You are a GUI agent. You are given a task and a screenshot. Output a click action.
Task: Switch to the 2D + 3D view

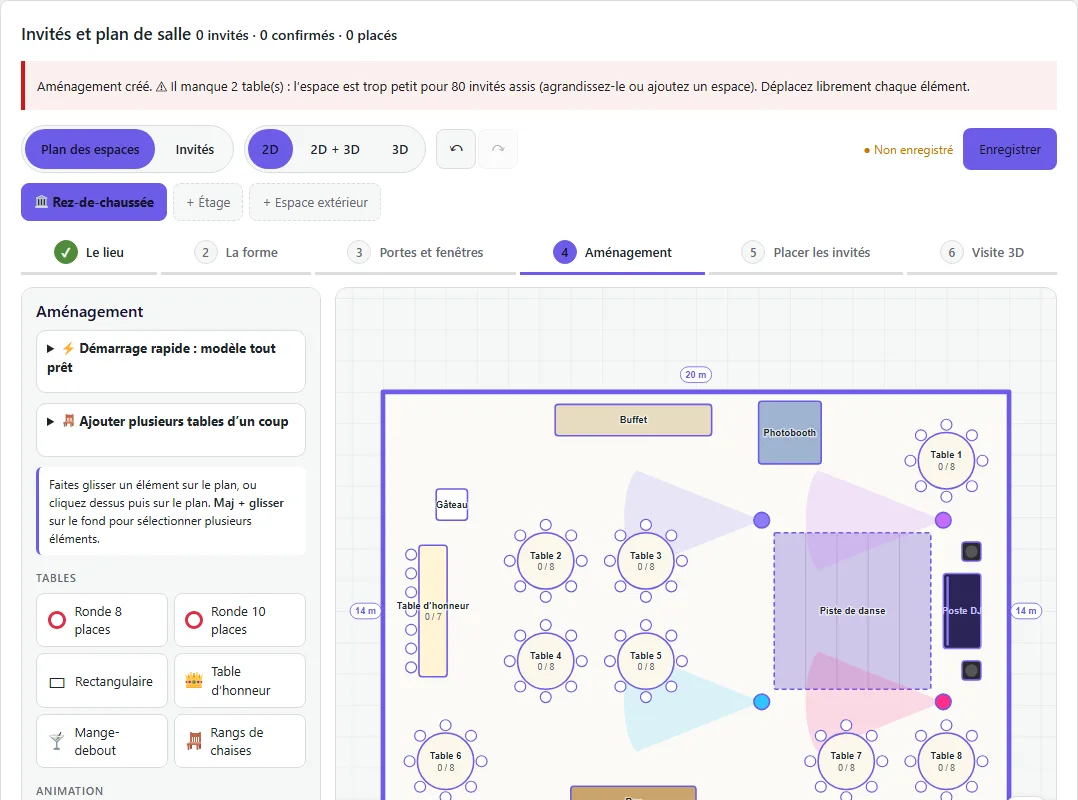tap(335, 149)
